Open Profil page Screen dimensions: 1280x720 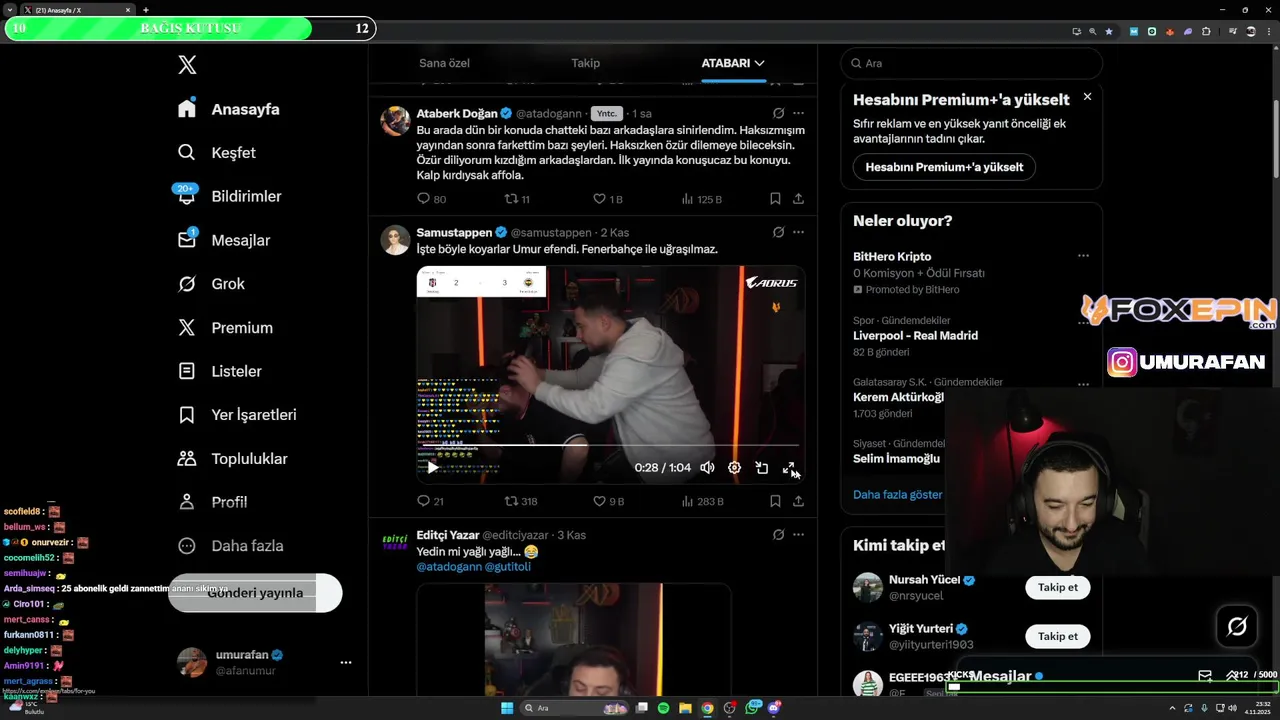coord(212,502)
